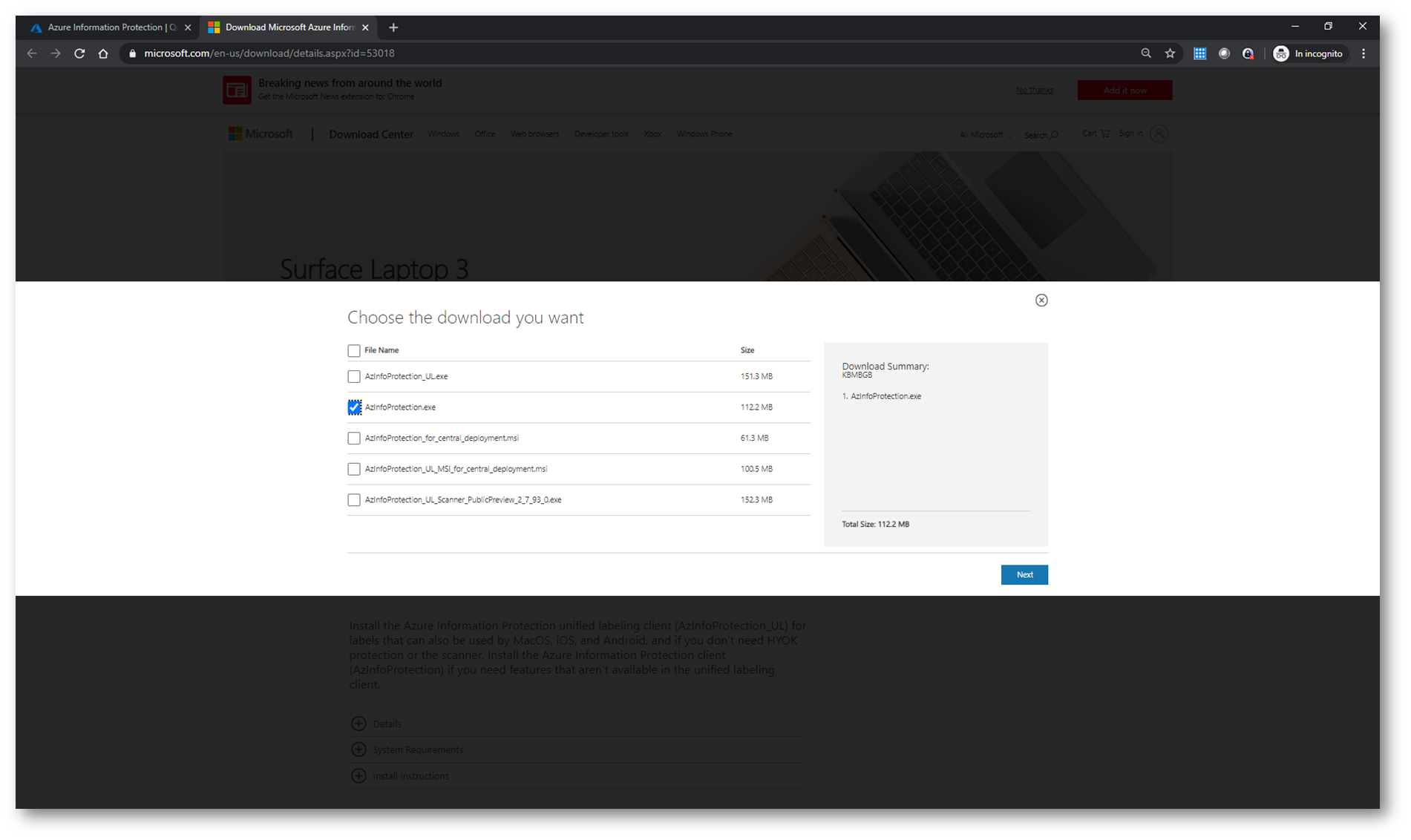Uncheck the AzInfoProtection.exe checkbox

coord(354,407)
